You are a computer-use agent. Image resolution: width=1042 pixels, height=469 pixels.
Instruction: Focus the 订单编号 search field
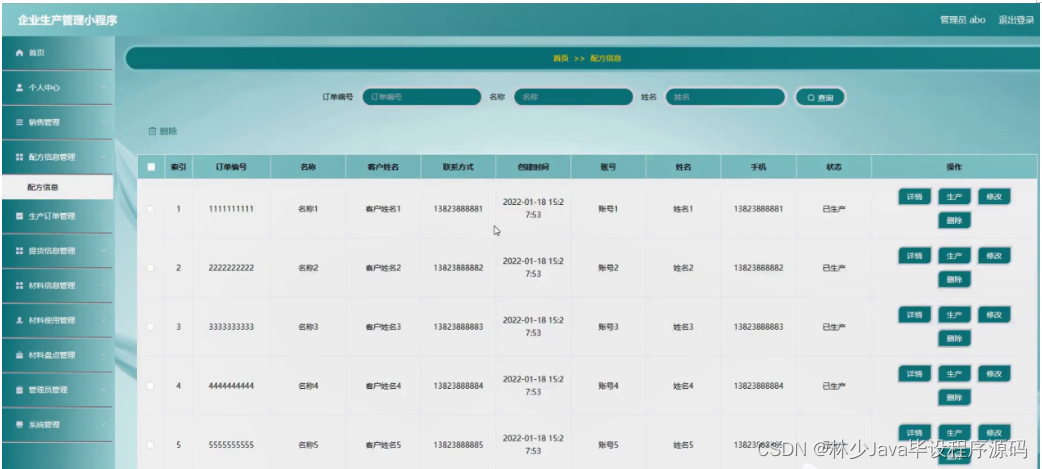[x=421, y=97]
